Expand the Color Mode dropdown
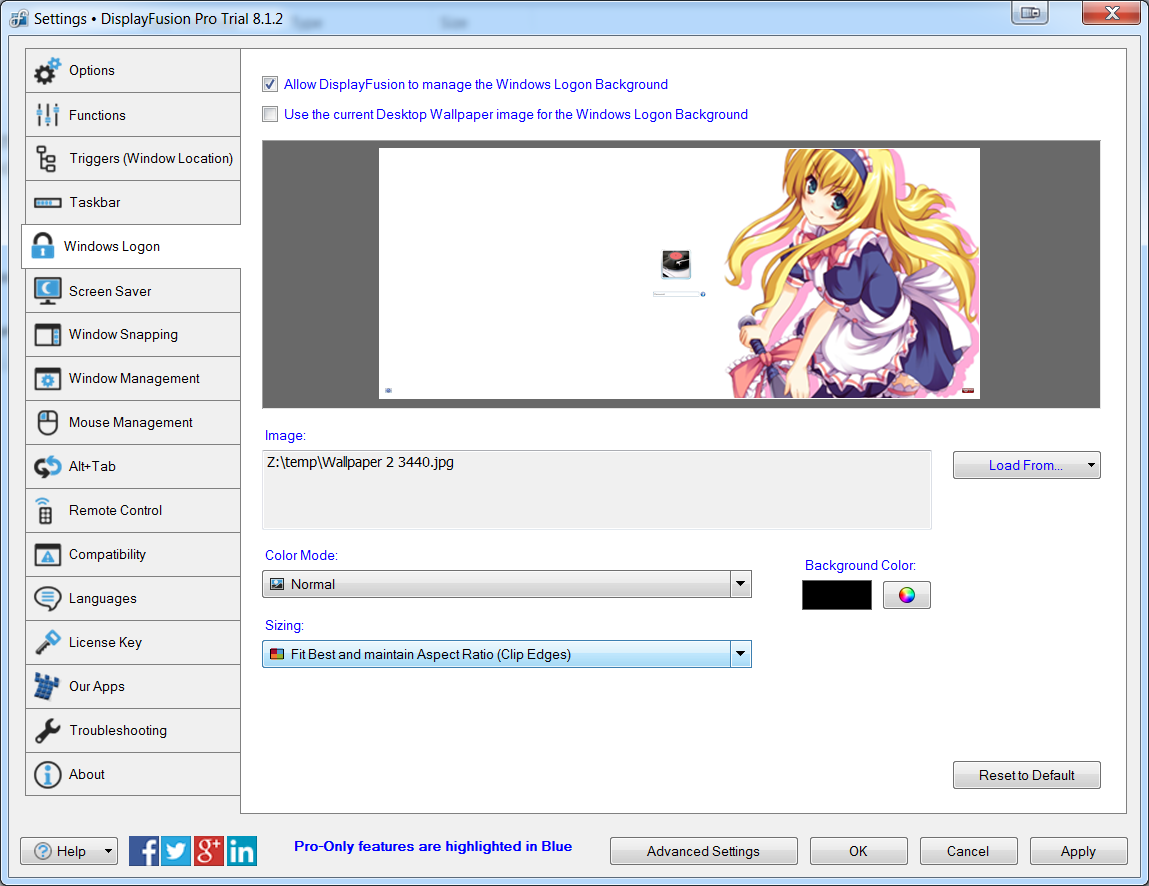 click(740, 584)
